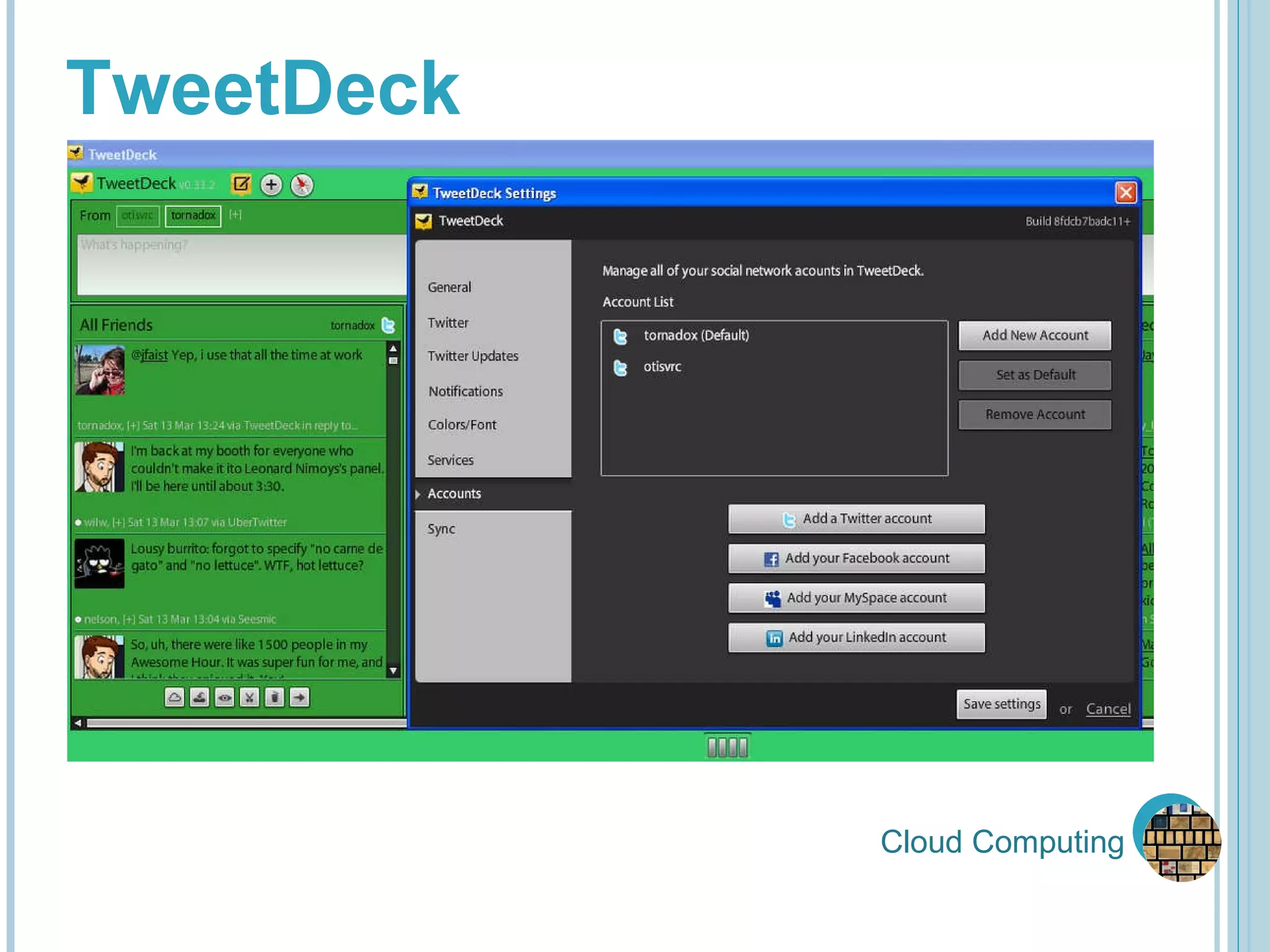The width and height of the screenshot is (1270, 952).
Task: Click the scissors filter icon
Action: 249,697
